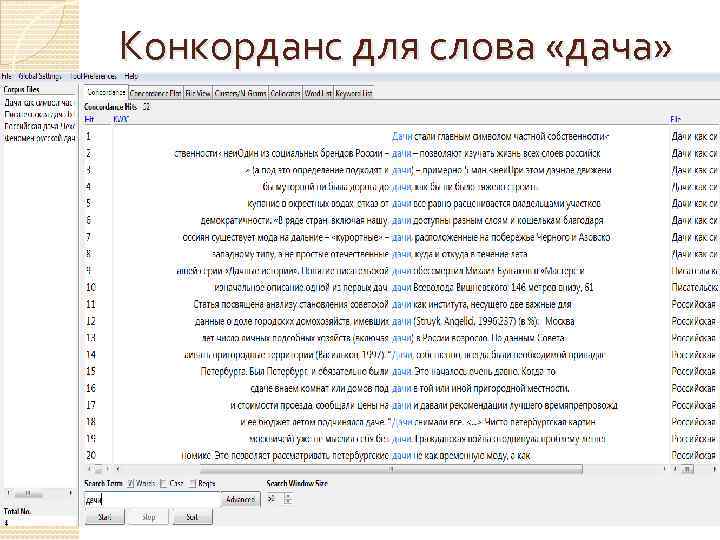Screen dimensions: 720x540
Task: Select corpus file 'Российская дача'
Action: tap(39, 126)
